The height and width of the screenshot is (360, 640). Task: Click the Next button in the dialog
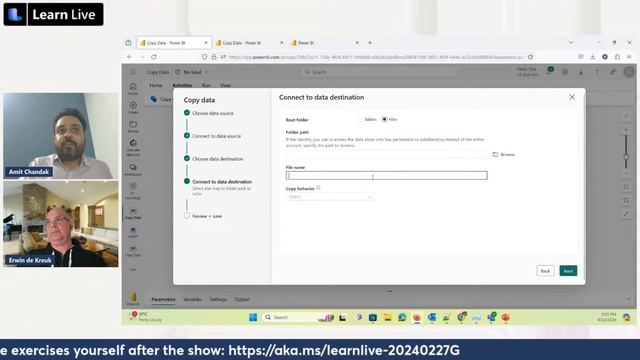coord(568,271)
